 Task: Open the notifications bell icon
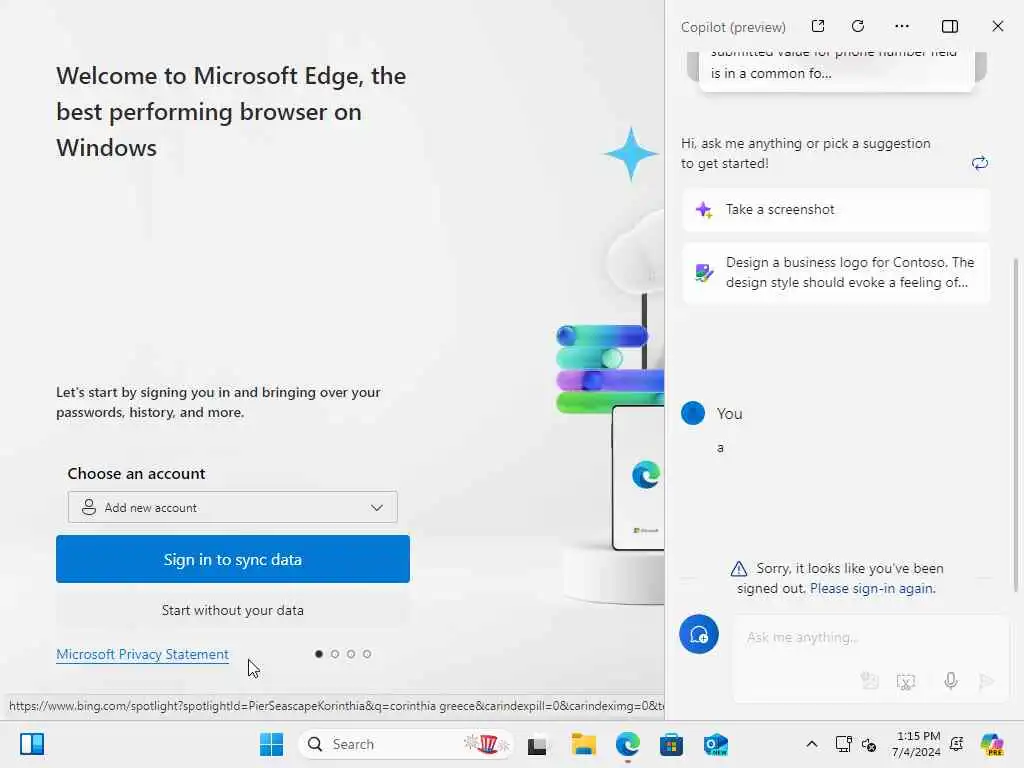coord(957,744)
